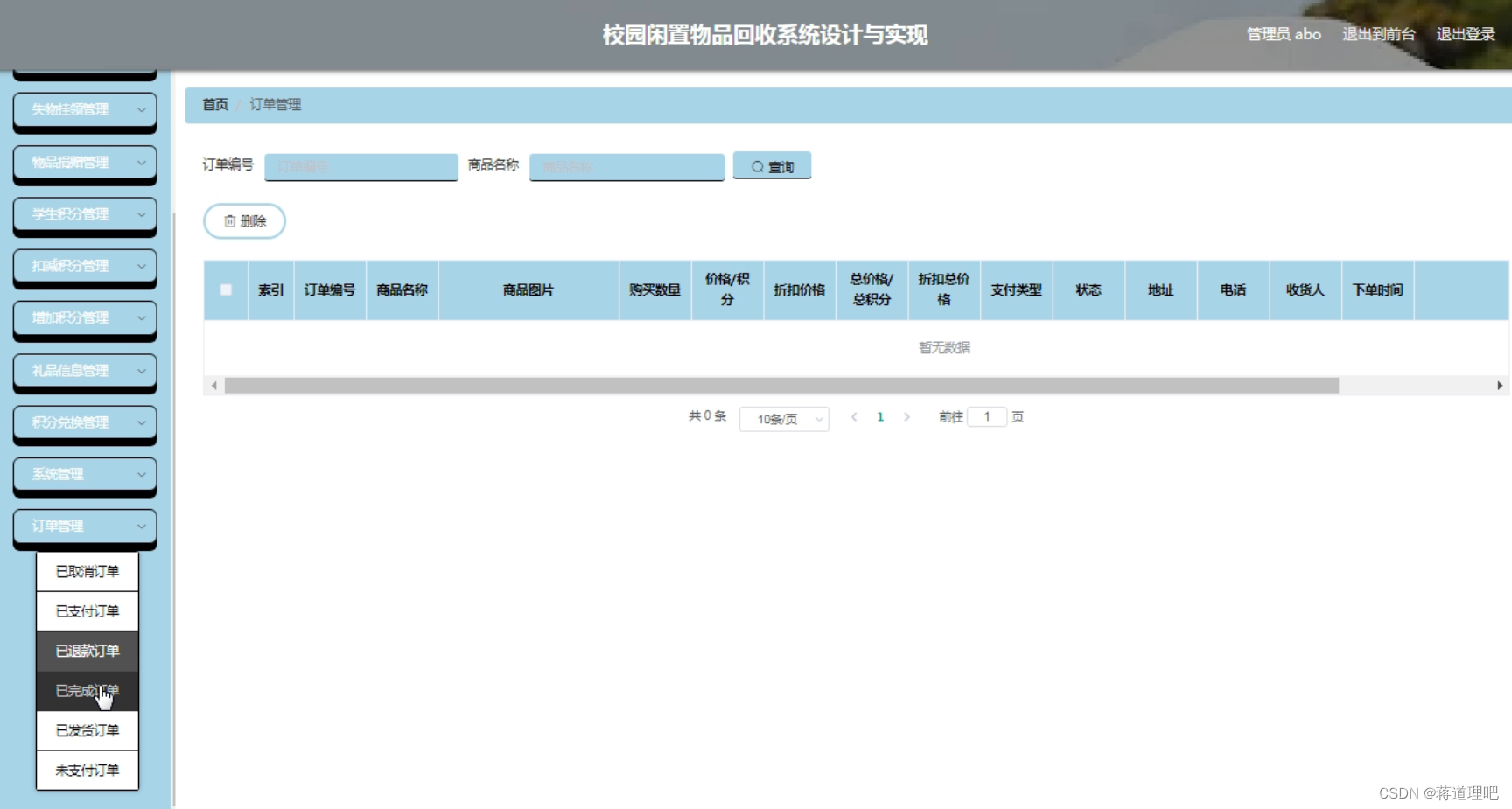This screenshot has width=1512, height=809.
Task: Click the 订单编号 input field
Action: pos(360,166)
